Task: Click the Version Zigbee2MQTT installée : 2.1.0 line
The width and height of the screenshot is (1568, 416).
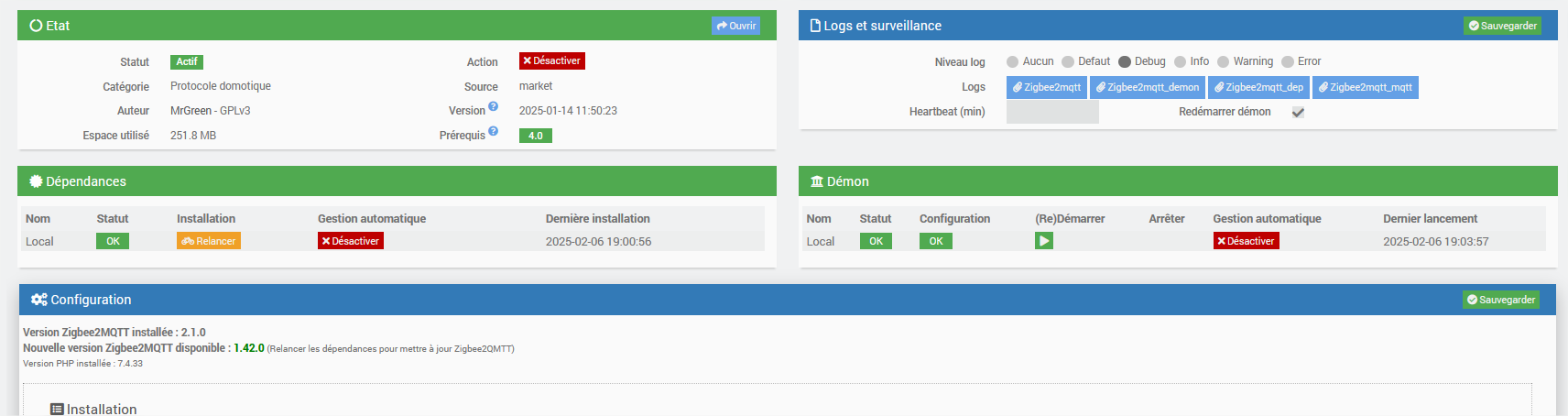Action: 114,333
